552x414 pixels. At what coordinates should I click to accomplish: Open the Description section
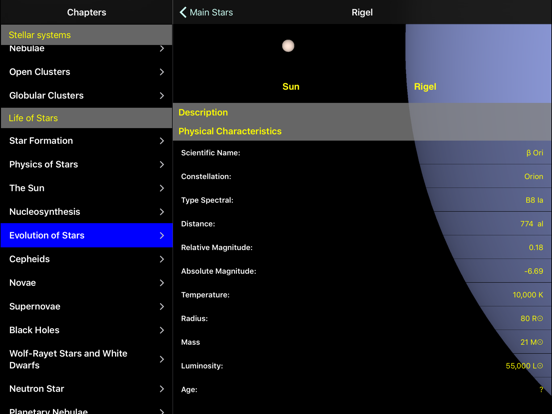click(362, 112)
